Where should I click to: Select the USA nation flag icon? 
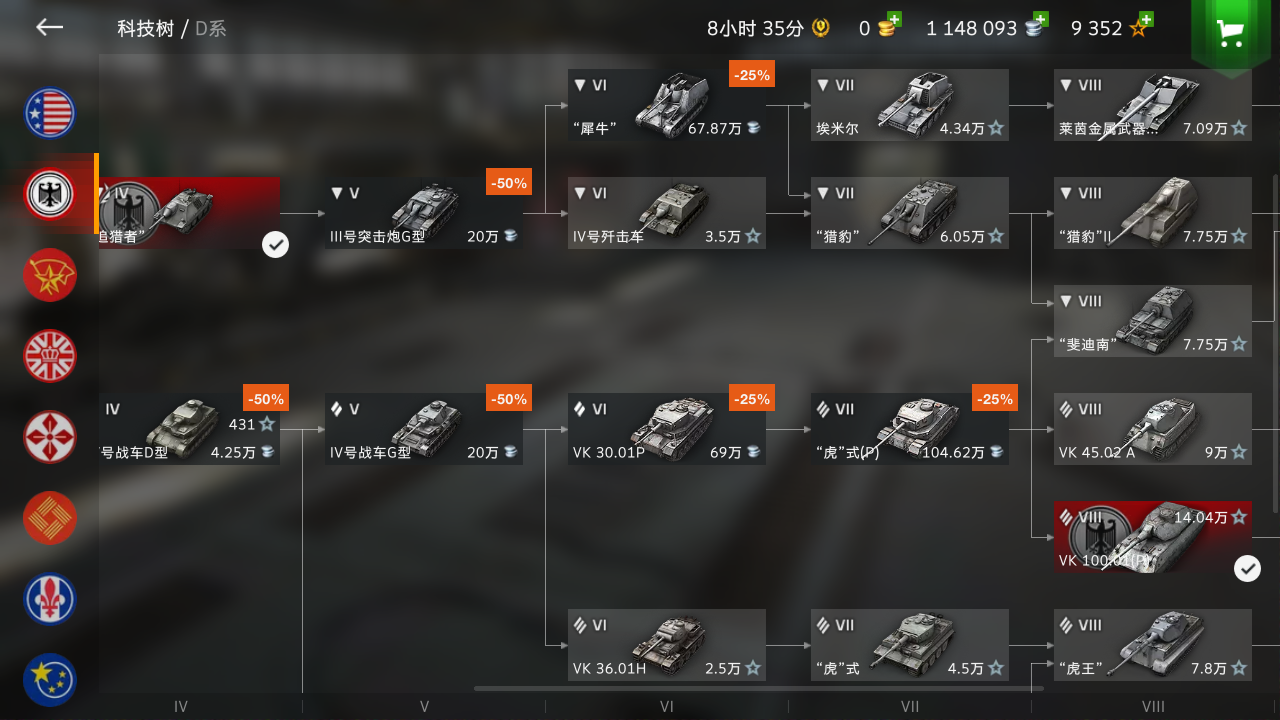pyautogui.click(x=50, y=113)
